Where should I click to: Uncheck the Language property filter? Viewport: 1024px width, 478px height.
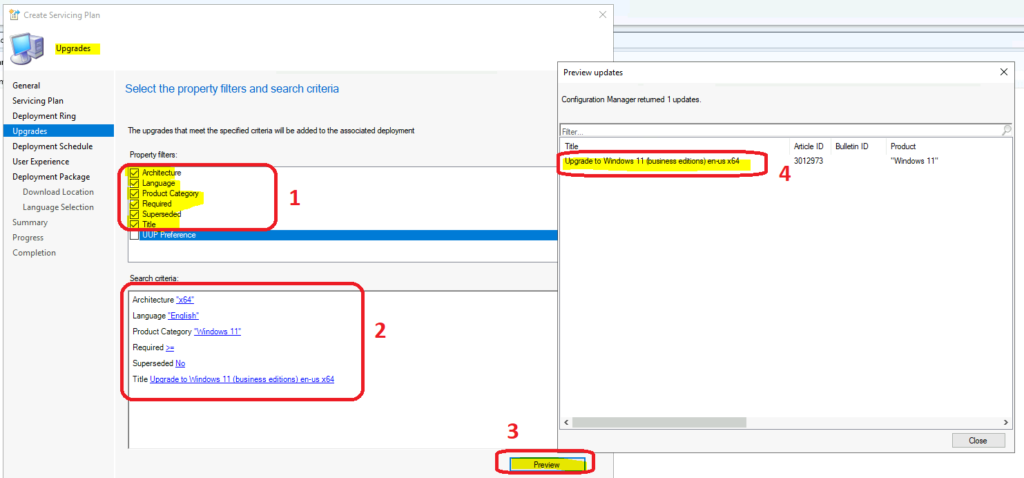coord(135,183)
